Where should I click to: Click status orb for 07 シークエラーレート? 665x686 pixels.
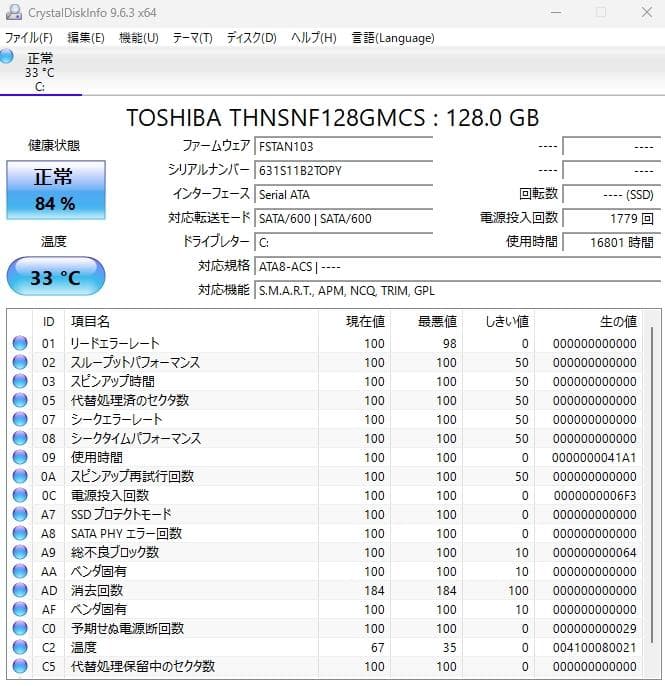20,420
